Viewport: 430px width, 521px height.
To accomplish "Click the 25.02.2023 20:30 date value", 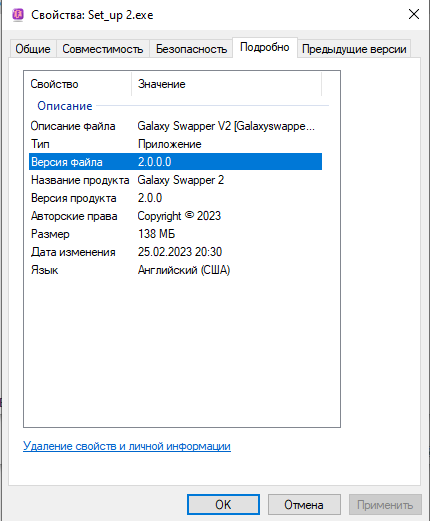I will pos(180,252).
